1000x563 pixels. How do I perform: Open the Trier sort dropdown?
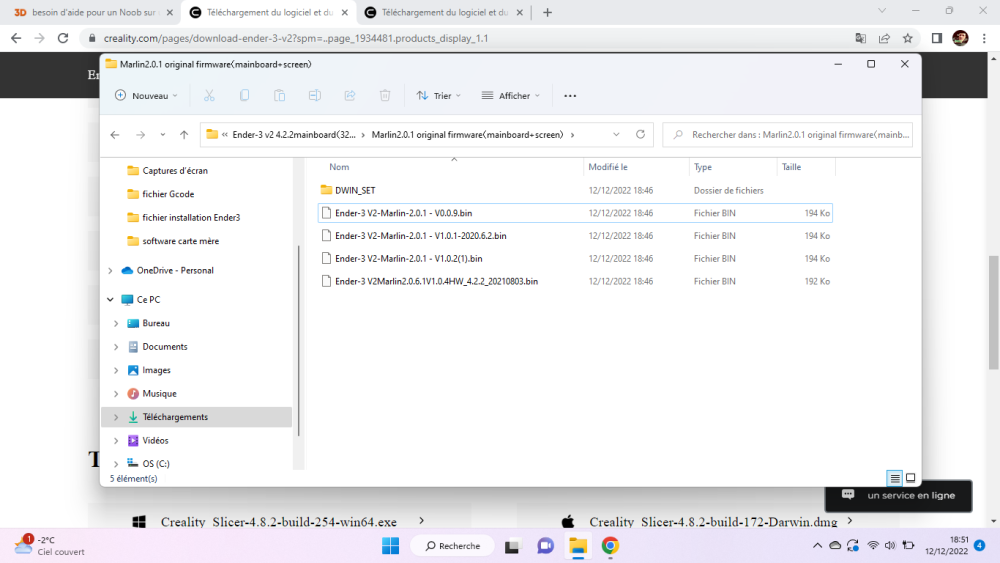(x=439, y=96)
